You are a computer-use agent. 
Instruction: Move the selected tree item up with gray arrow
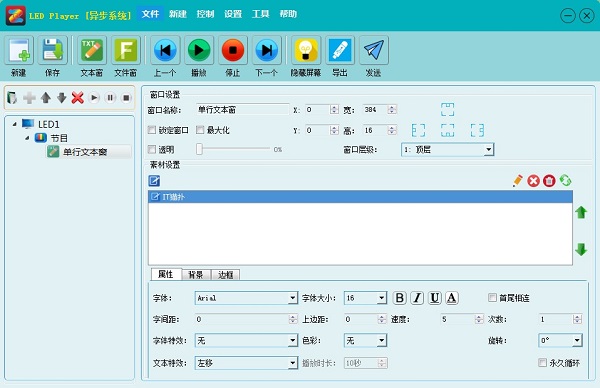[x=46, y=98]
